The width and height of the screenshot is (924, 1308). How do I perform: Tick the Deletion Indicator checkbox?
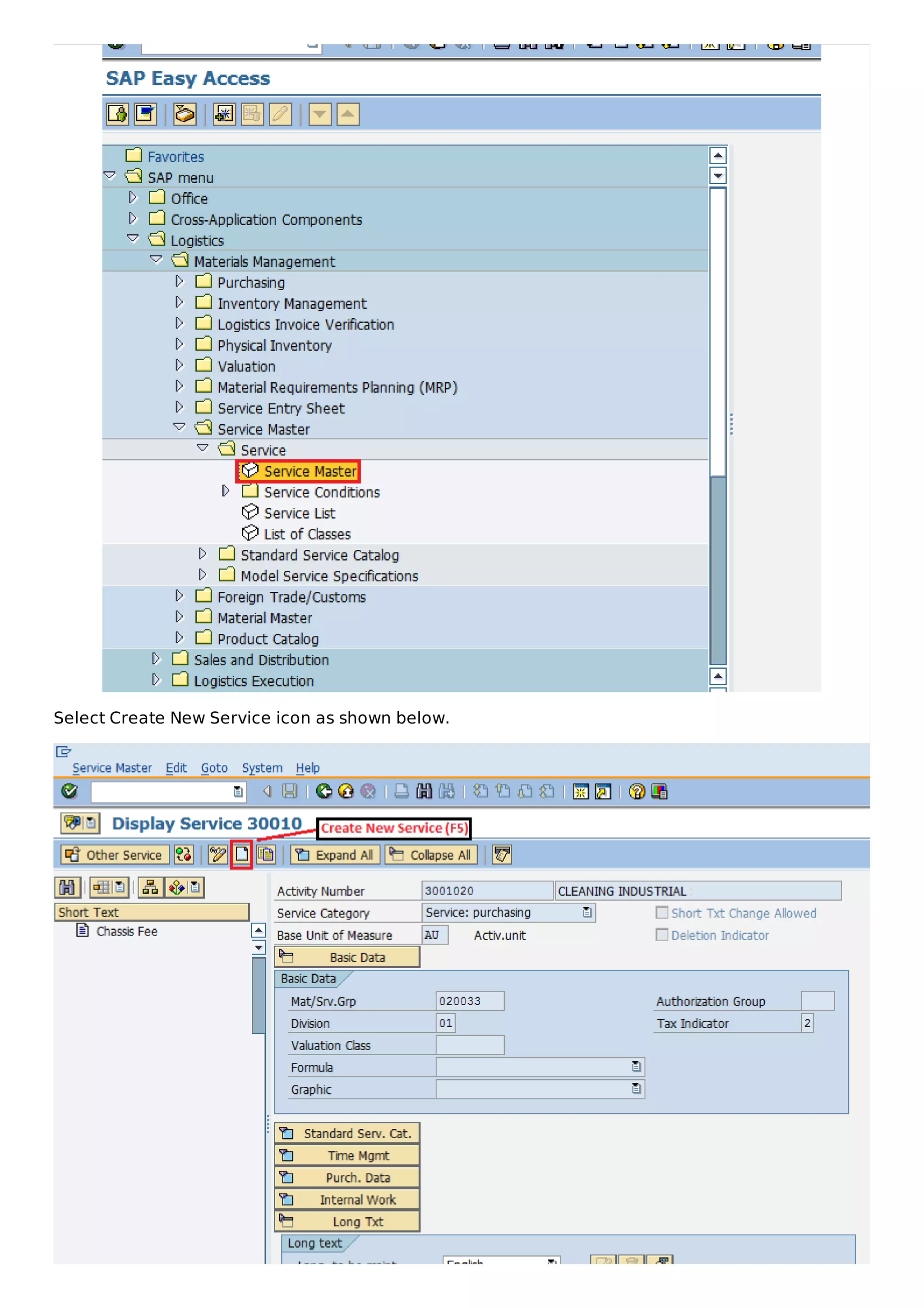[661, 935]
